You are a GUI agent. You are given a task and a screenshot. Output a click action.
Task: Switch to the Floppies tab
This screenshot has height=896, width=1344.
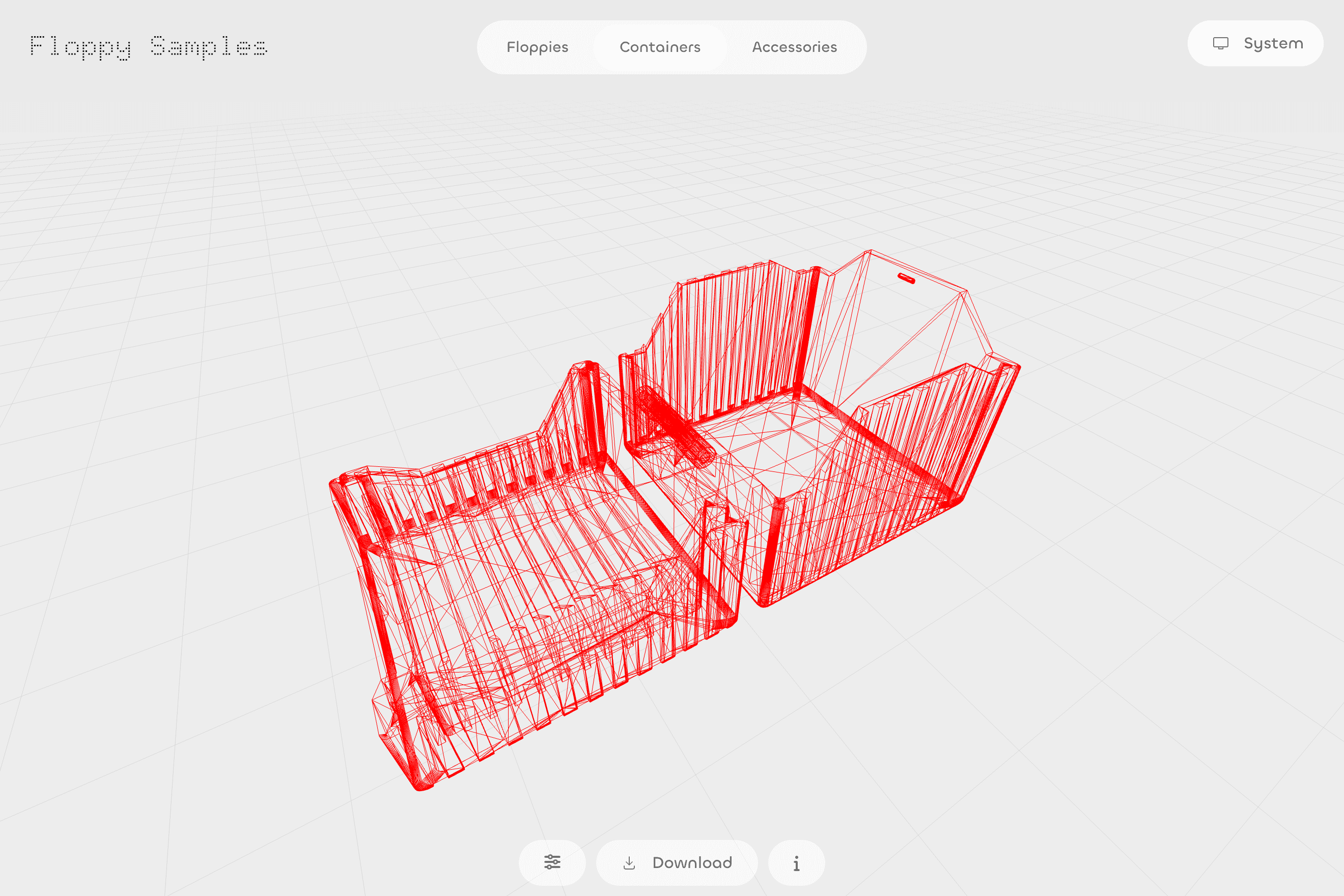coord(537,47)
